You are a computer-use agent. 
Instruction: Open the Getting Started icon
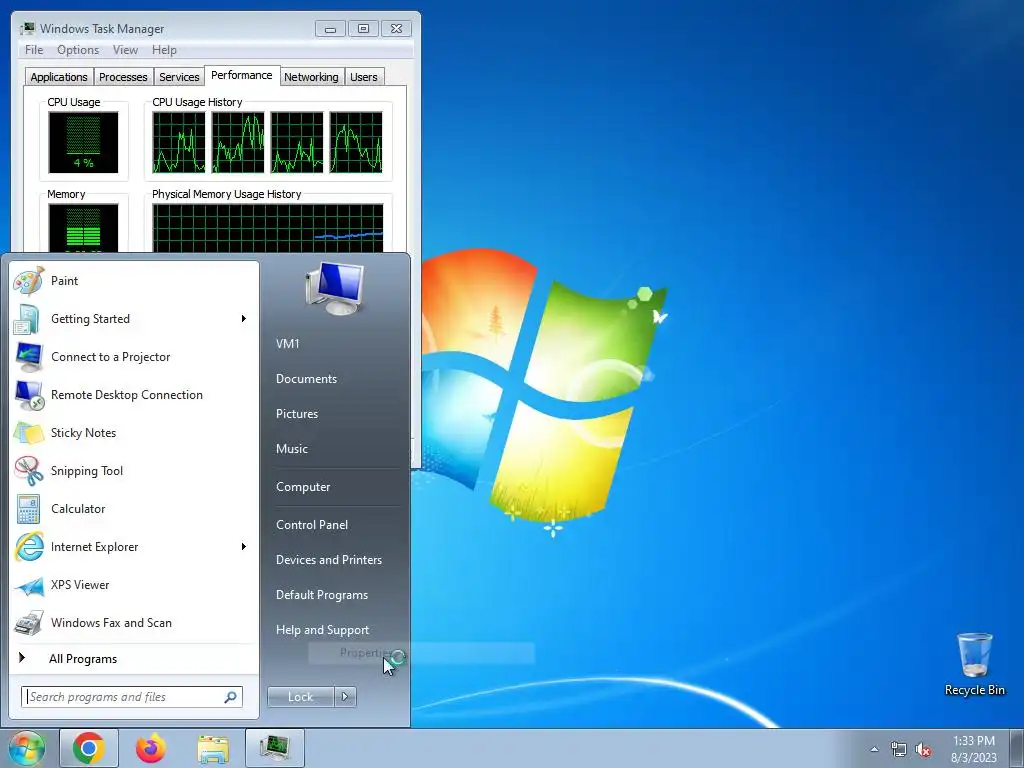coord(29,319)
